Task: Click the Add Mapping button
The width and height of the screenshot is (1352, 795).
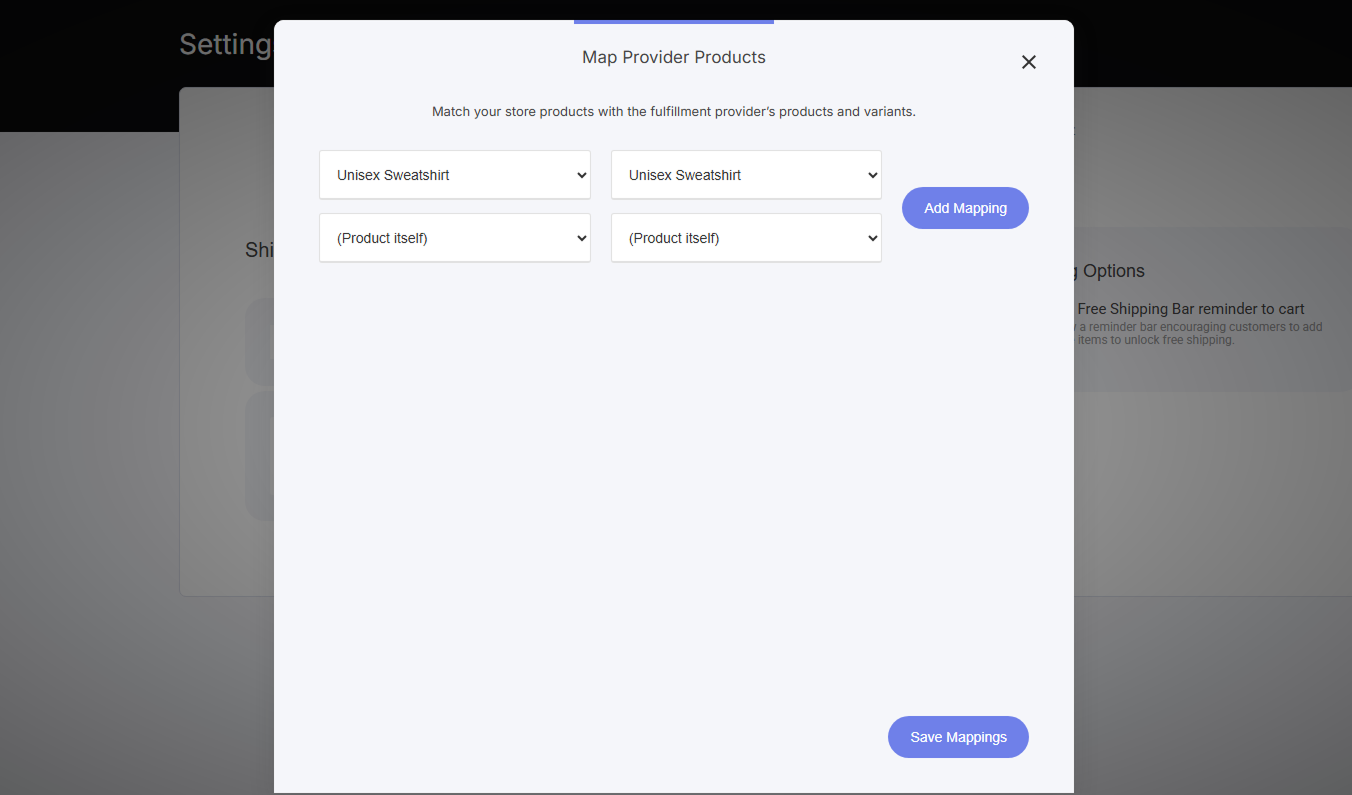Action: 965,208
